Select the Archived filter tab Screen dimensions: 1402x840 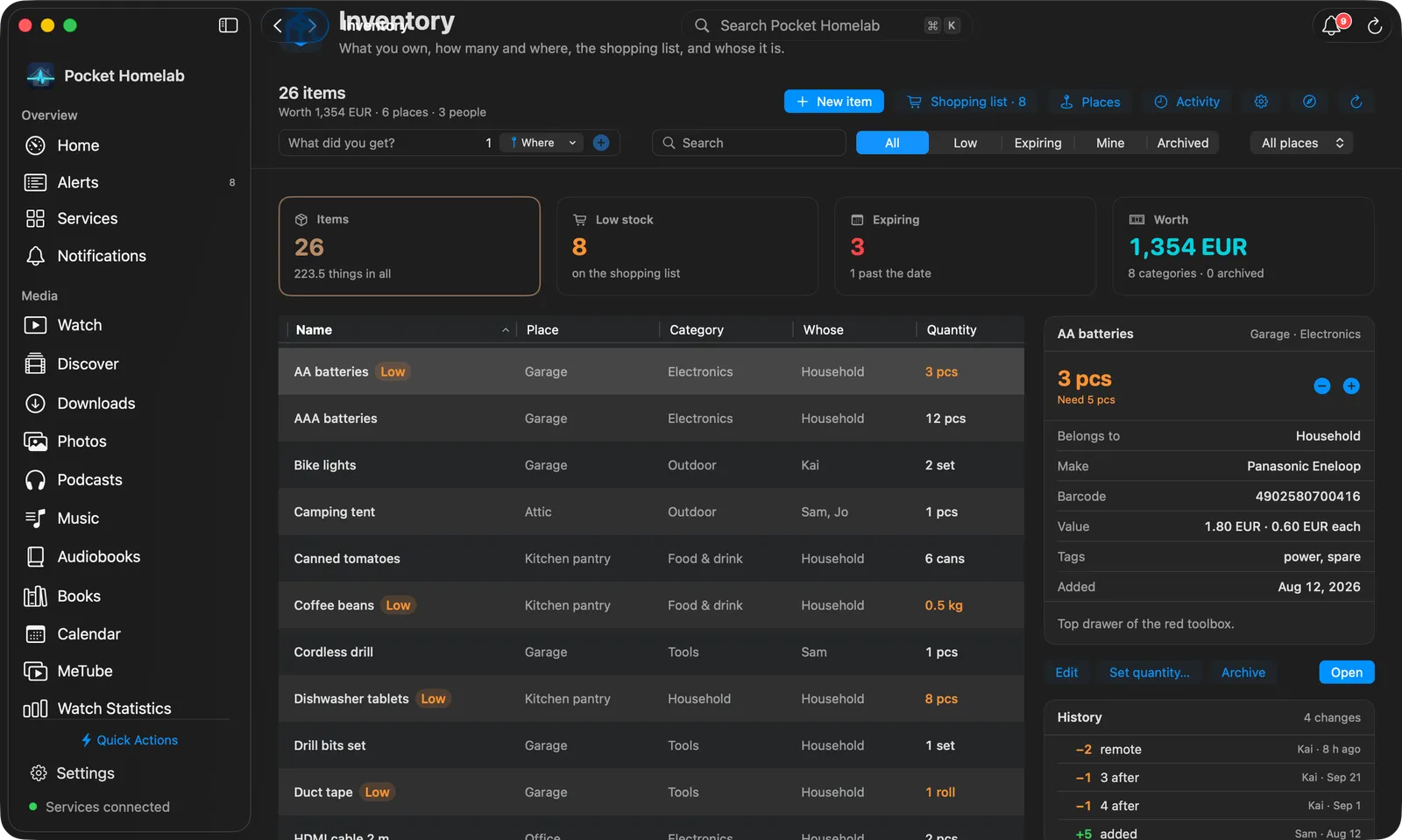point(1183,143)
